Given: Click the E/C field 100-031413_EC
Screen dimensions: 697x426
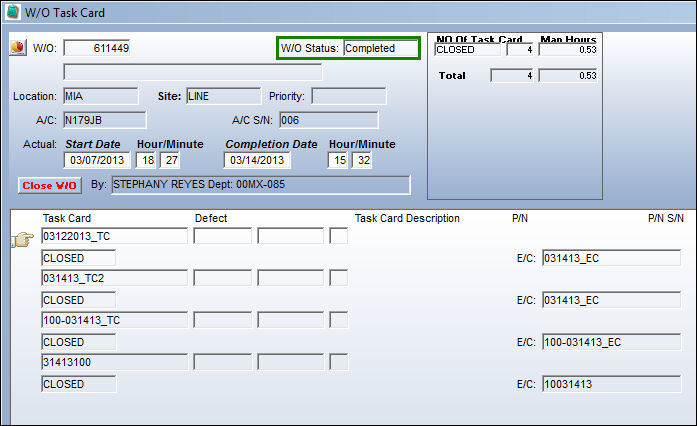Looking at the screenshot, I should pyautogui.click(x=612, y=342).
